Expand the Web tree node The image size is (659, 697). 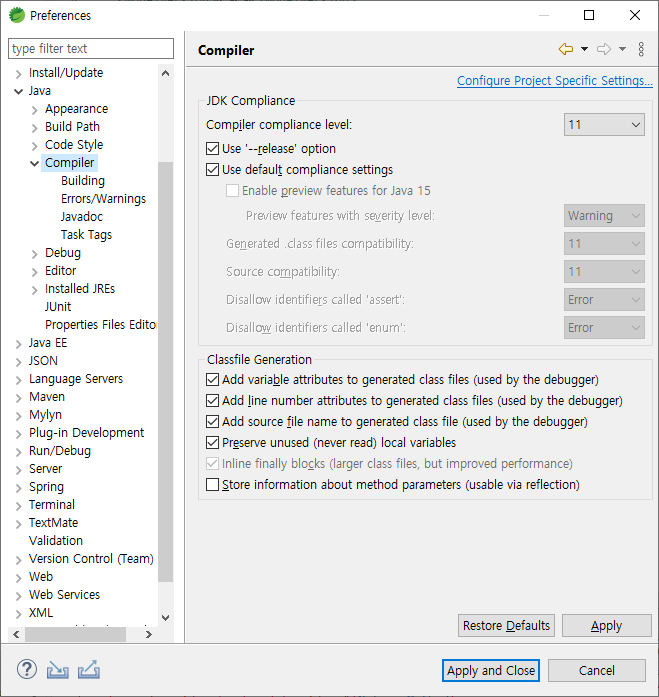coord(19,577)
